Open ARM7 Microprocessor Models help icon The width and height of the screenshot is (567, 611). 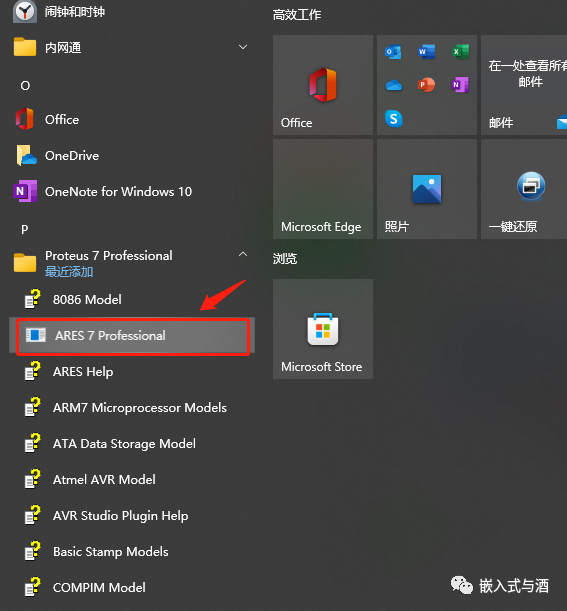tap(33, 407)
